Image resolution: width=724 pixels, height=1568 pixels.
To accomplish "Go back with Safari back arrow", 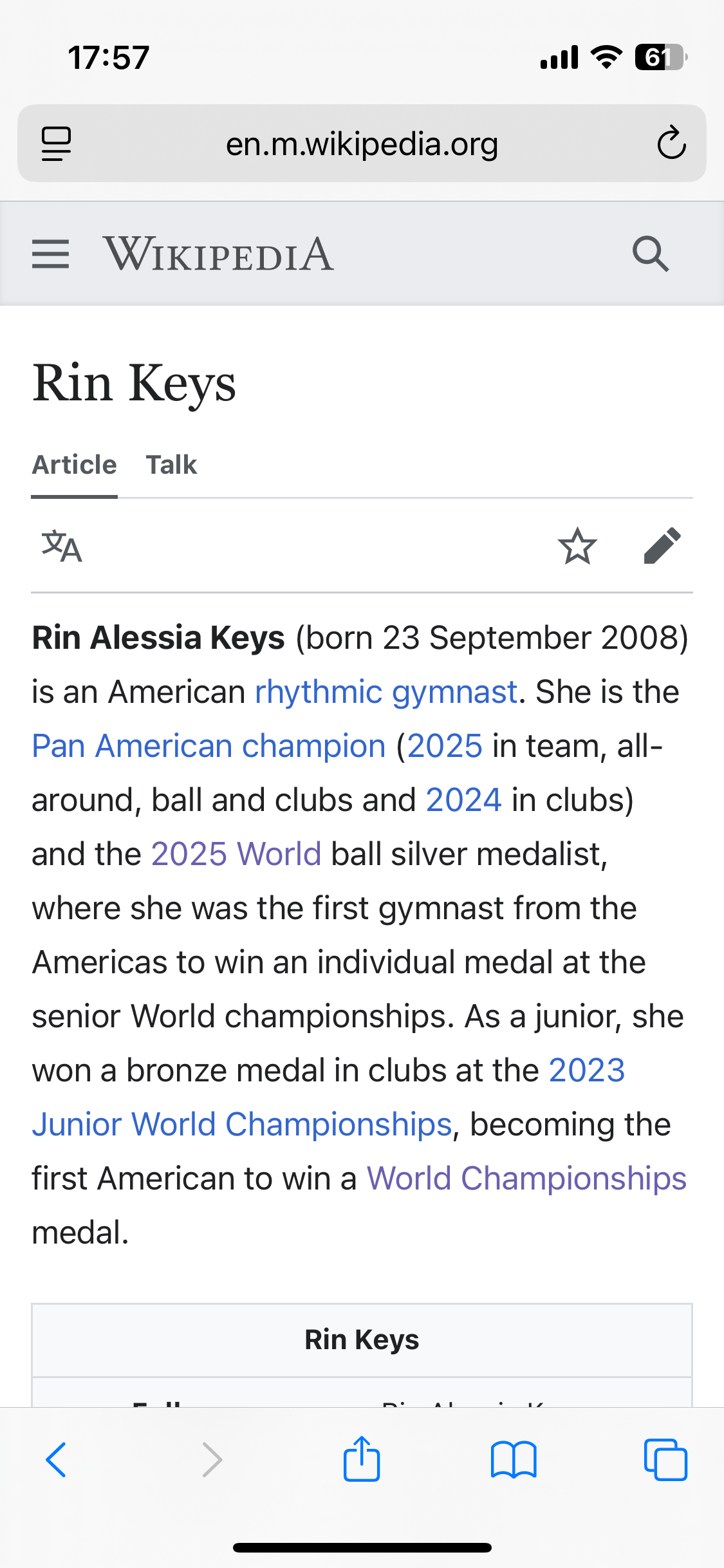I will coord(56,1460).
